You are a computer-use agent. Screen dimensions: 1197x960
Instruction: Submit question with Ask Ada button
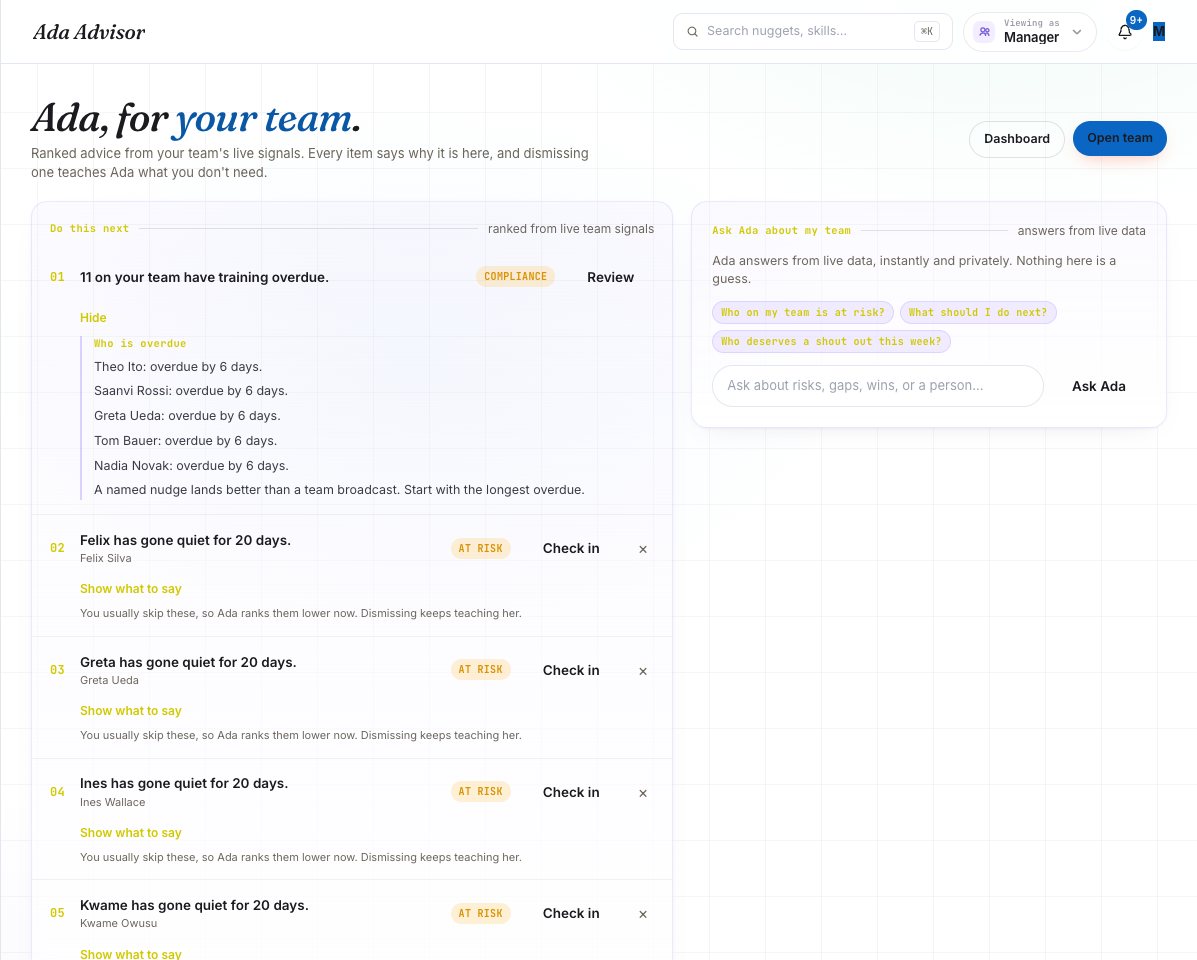1099,386
